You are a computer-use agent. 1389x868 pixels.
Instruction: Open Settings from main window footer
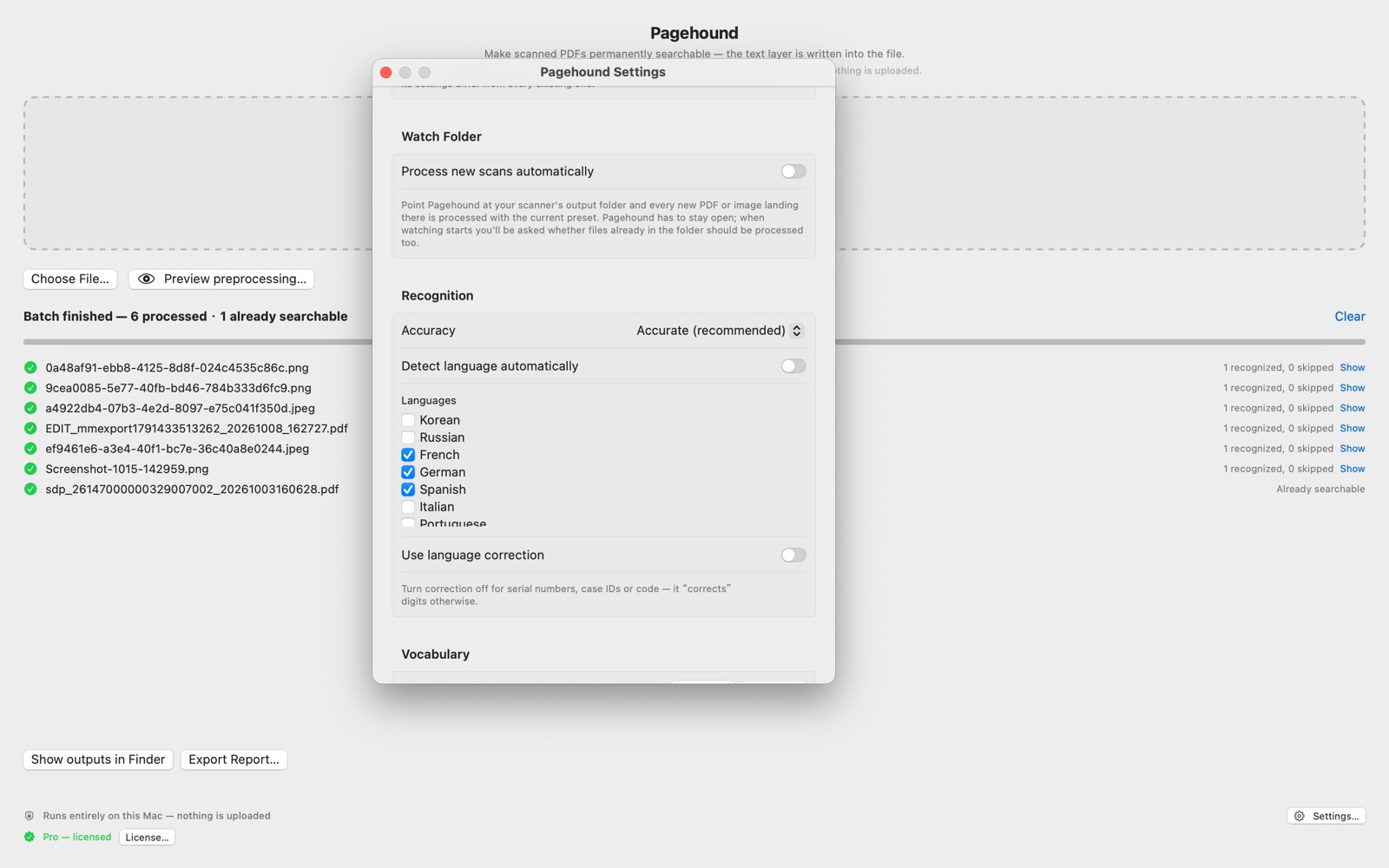1326,816
